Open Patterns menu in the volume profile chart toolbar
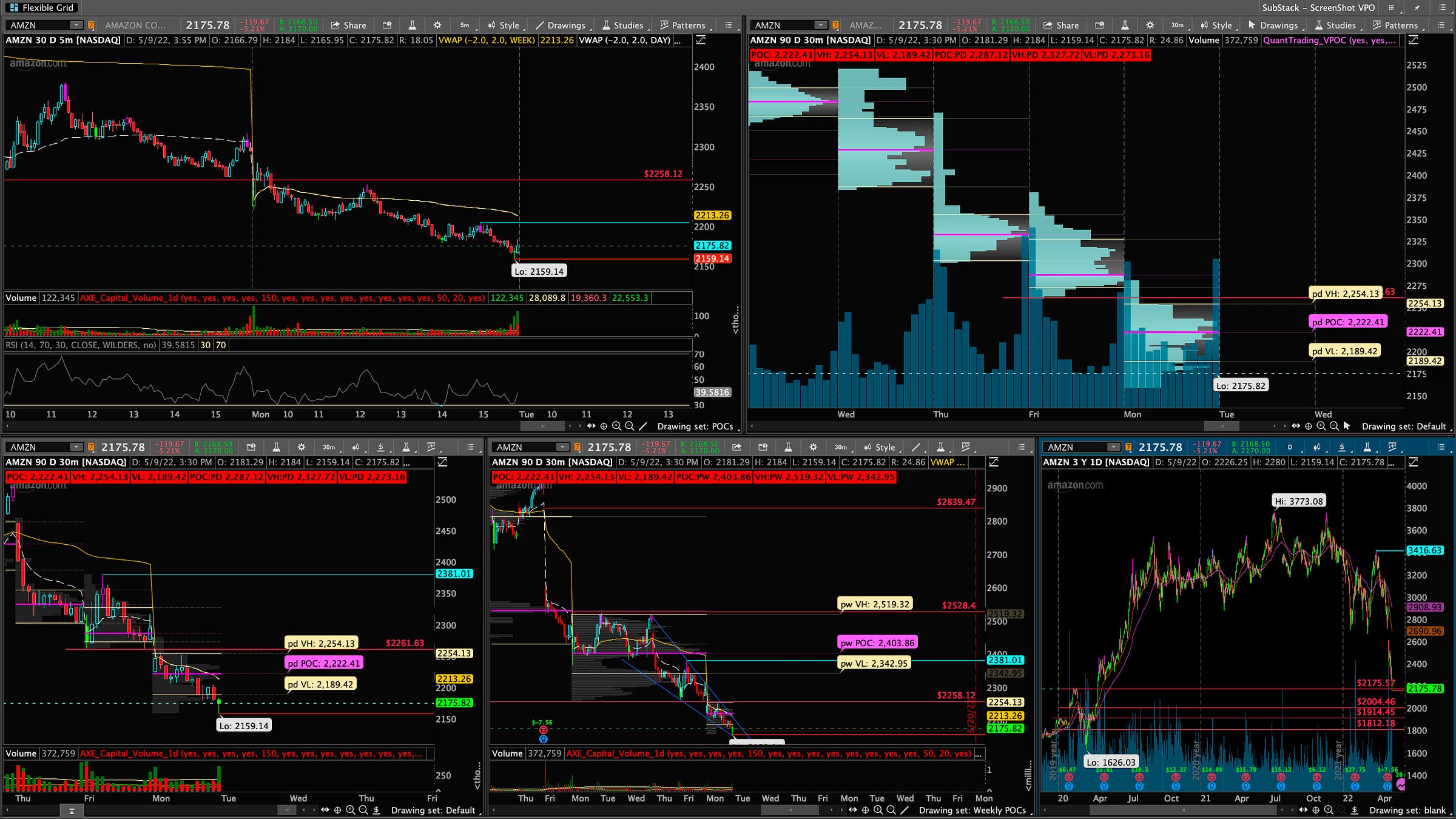The height and width of the screenshot is (819, 1456). (x=1396, y=25)
